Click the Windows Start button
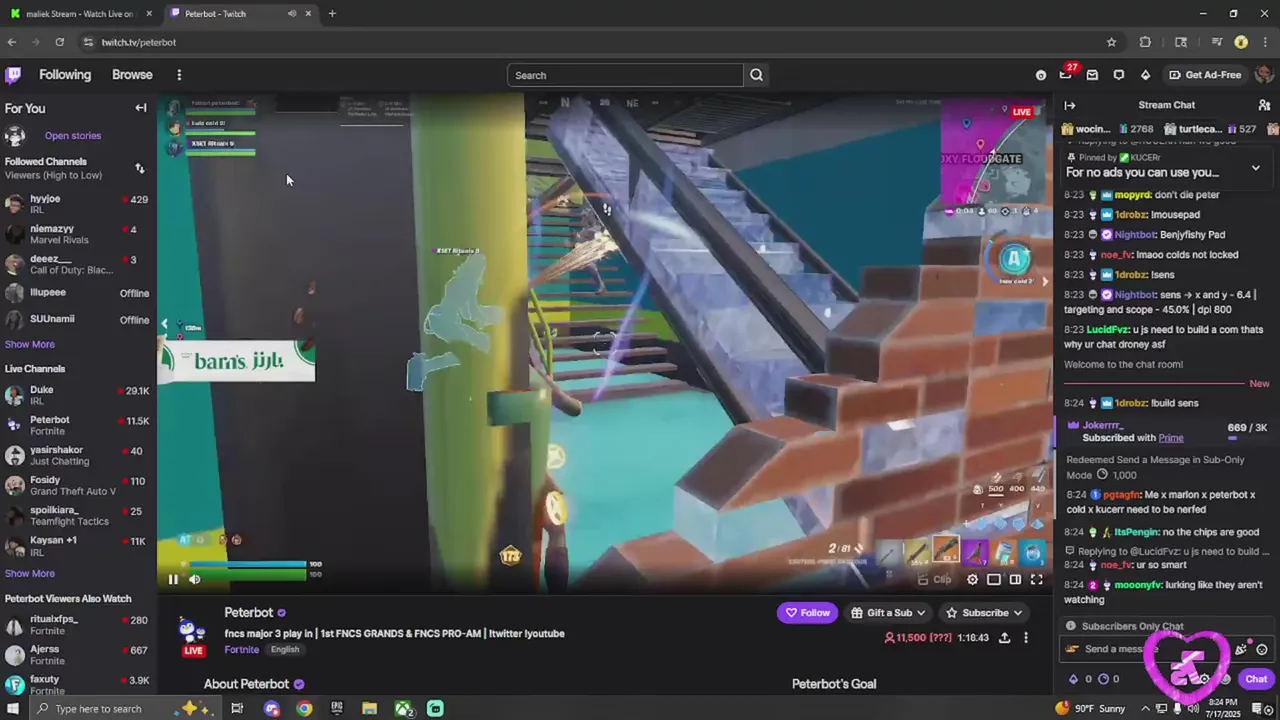Viewport: 1280px width, 720px height. 13,709
